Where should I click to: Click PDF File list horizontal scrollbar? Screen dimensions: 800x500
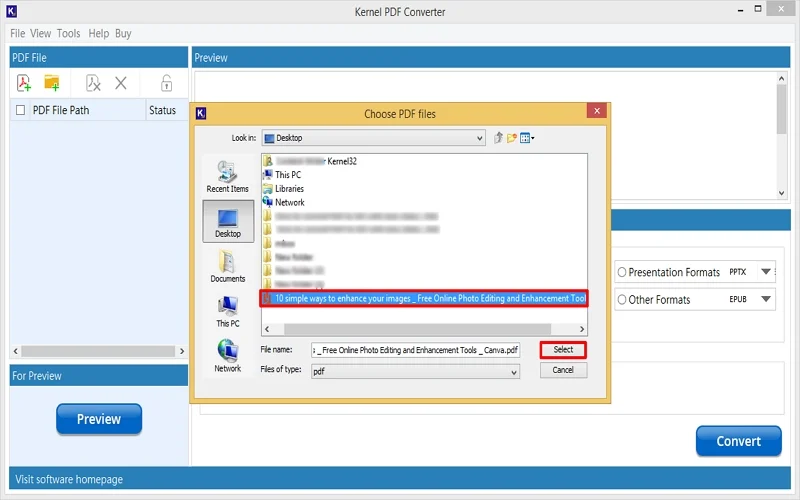click(x=98, y=352)
